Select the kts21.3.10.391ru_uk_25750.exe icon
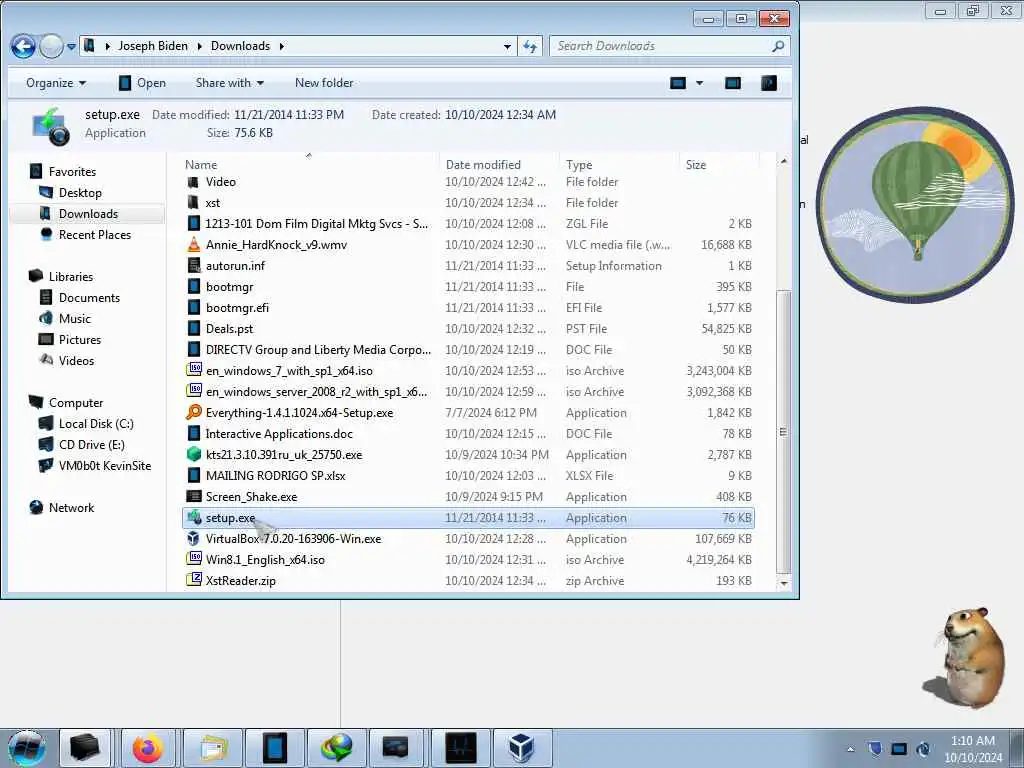 [194, 455]
